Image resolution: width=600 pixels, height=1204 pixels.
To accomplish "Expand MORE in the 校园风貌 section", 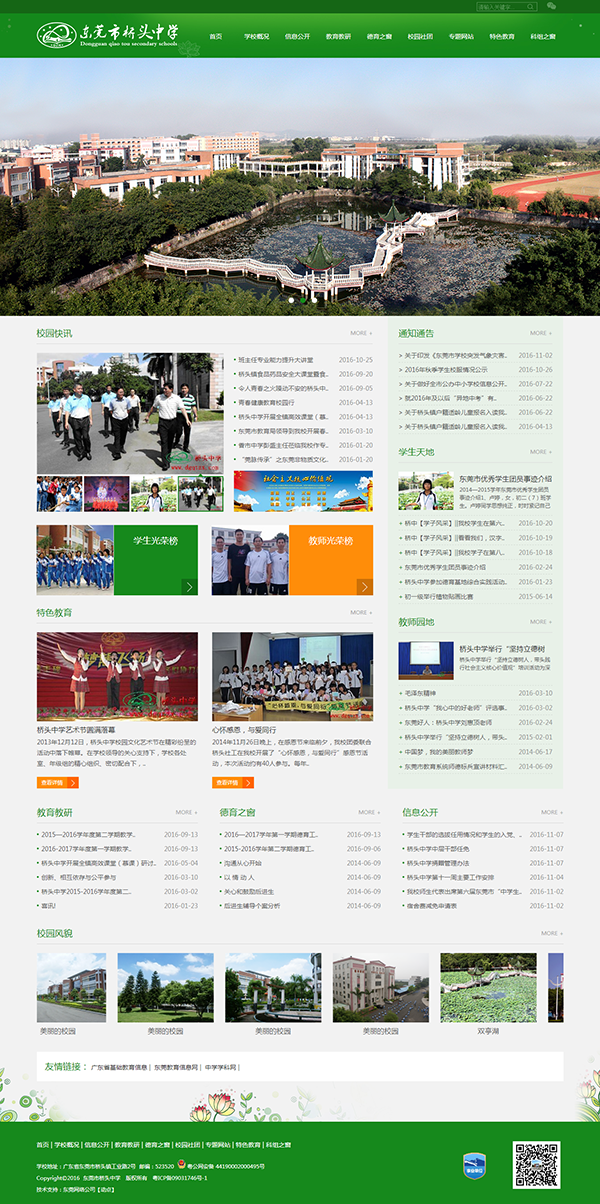I will [552, 933].
